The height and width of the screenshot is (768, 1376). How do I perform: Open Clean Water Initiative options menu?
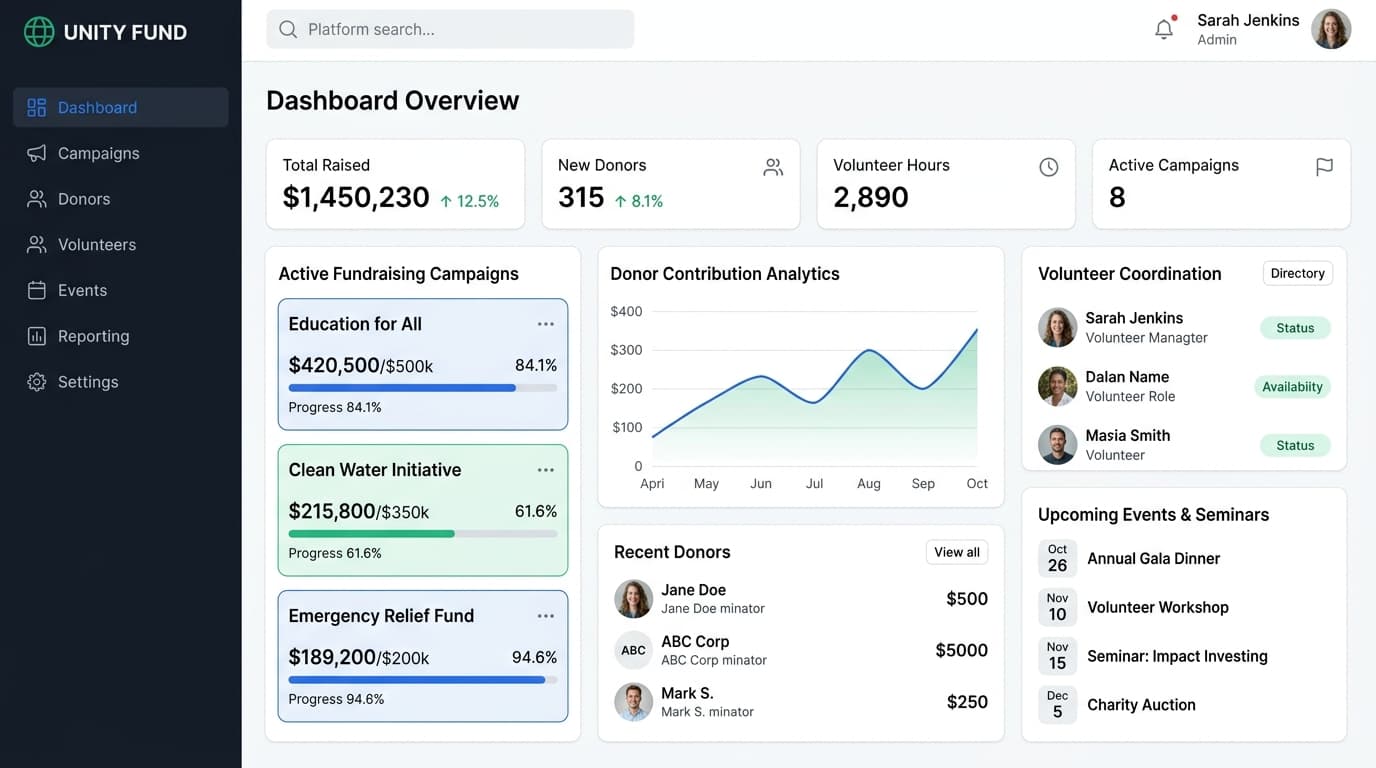point(546,470)
